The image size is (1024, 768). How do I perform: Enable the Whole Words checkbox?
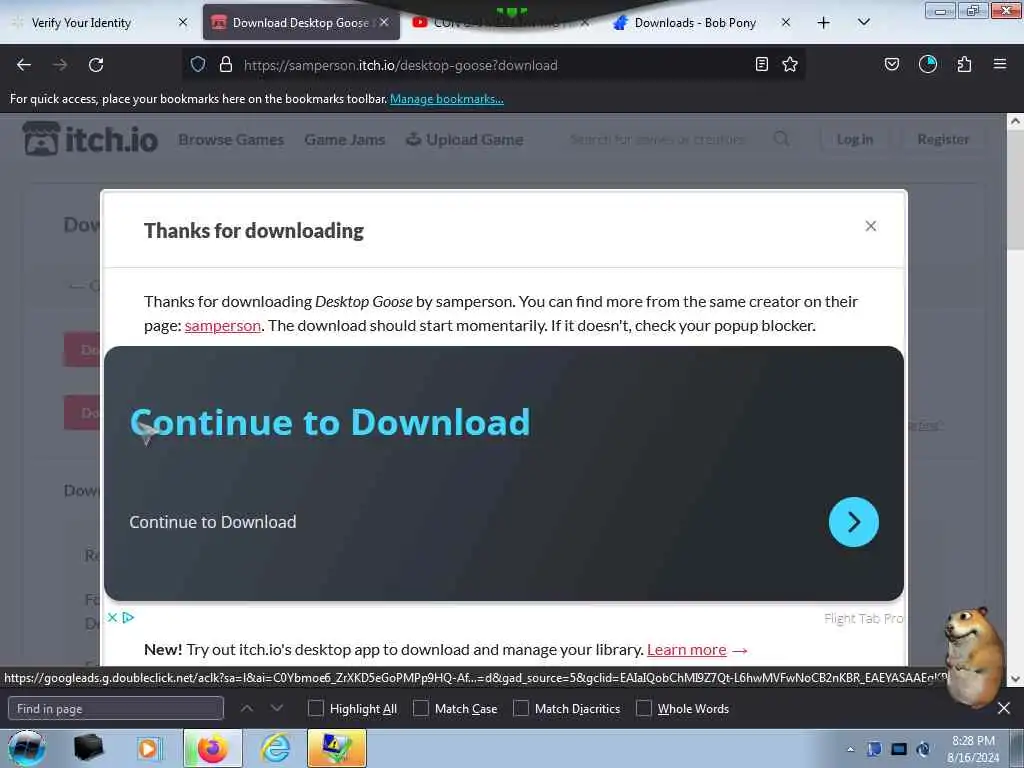coord(644,709)
